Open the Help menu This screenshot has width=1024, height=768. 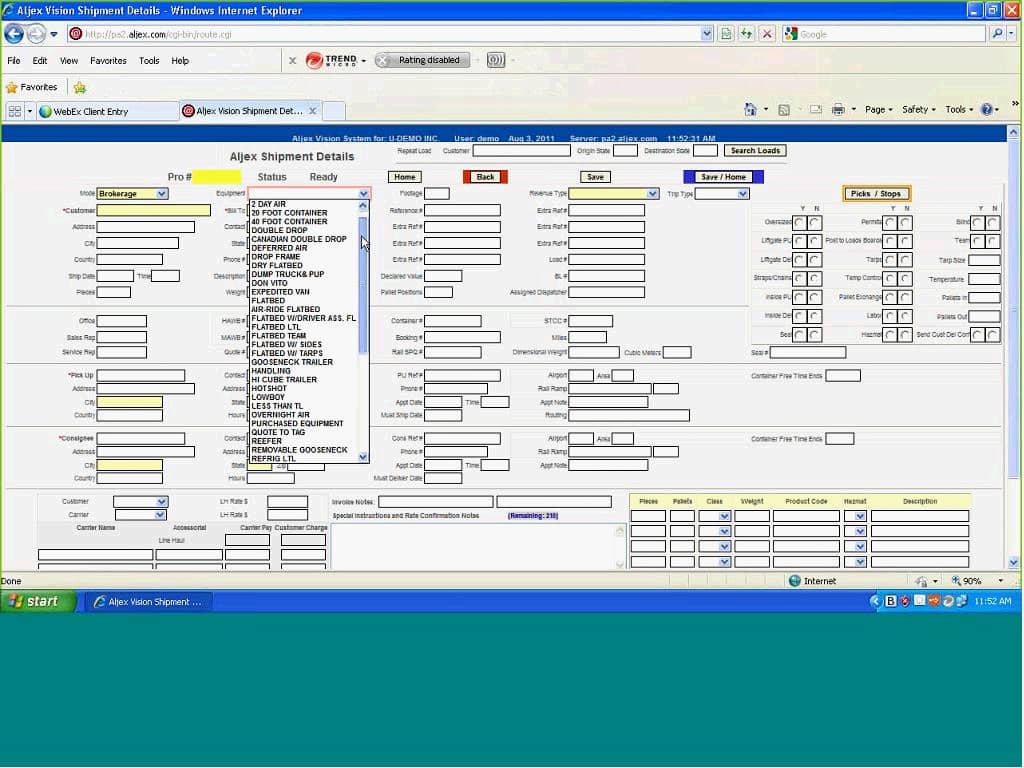pos(180,61)
